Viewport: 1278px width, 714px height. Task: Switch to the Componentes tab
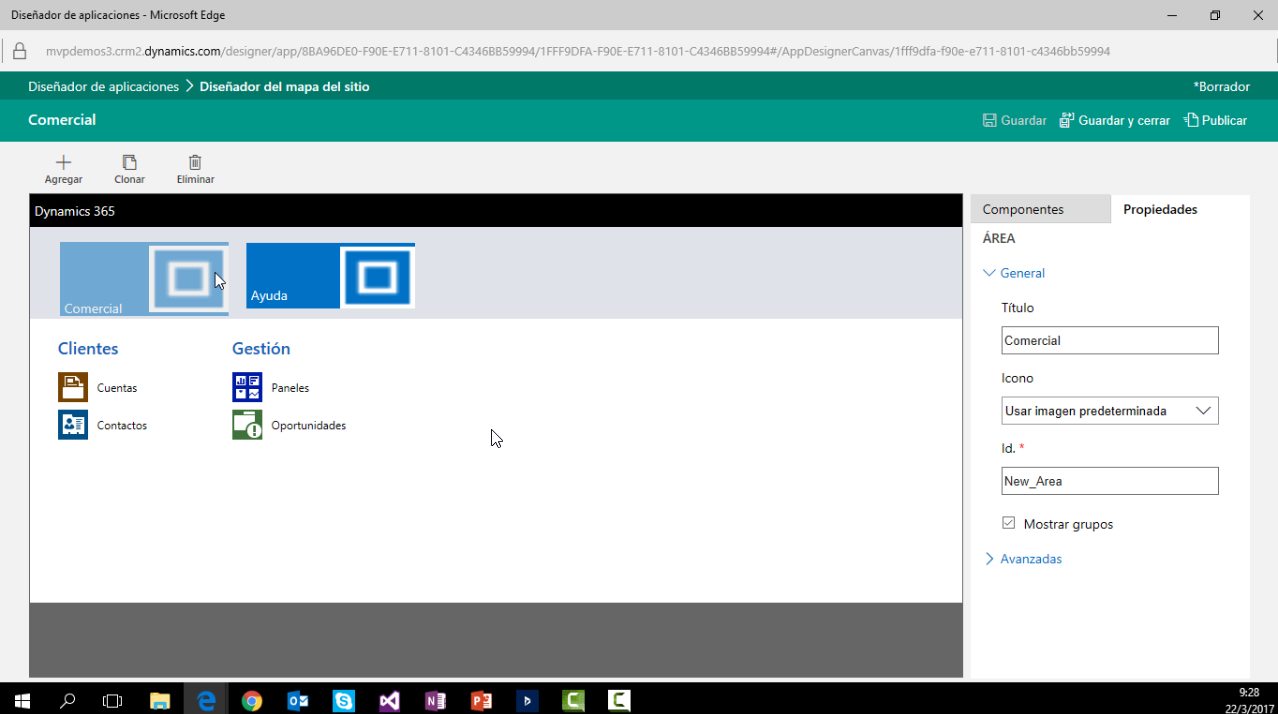[1023, 209]
